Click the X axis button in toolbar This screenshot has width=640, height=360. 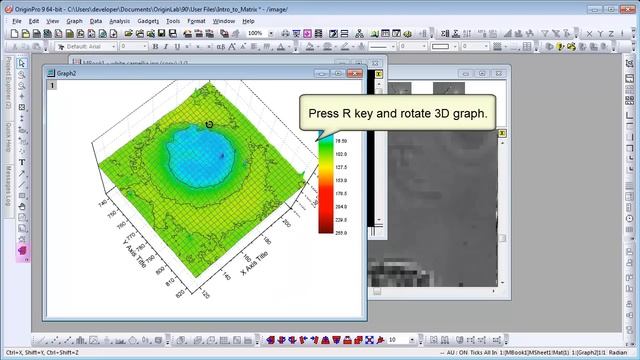point(589,34)
